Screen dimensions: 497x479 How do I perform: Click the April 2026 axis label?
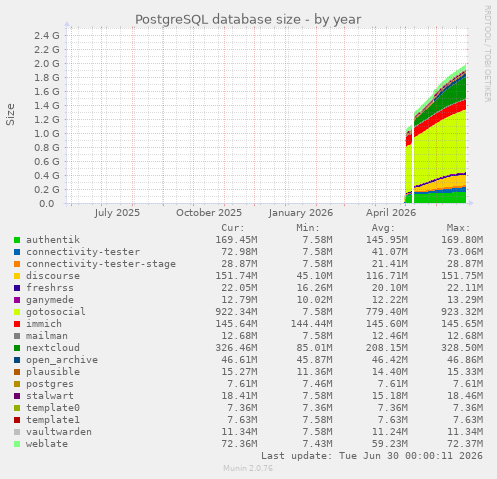tap(391, 213)
